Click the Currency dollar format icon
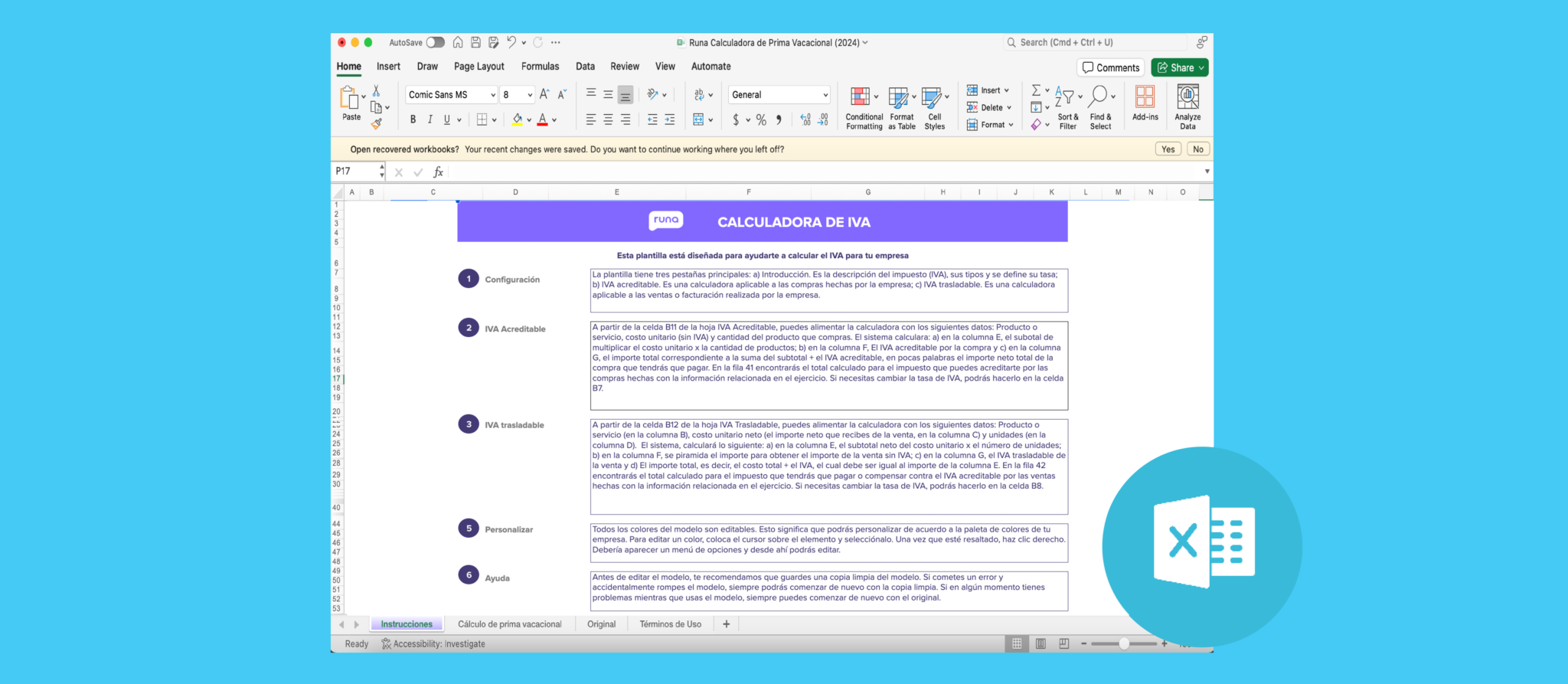The height and width of the screenshot is (684, 1568). pos(736,119)
